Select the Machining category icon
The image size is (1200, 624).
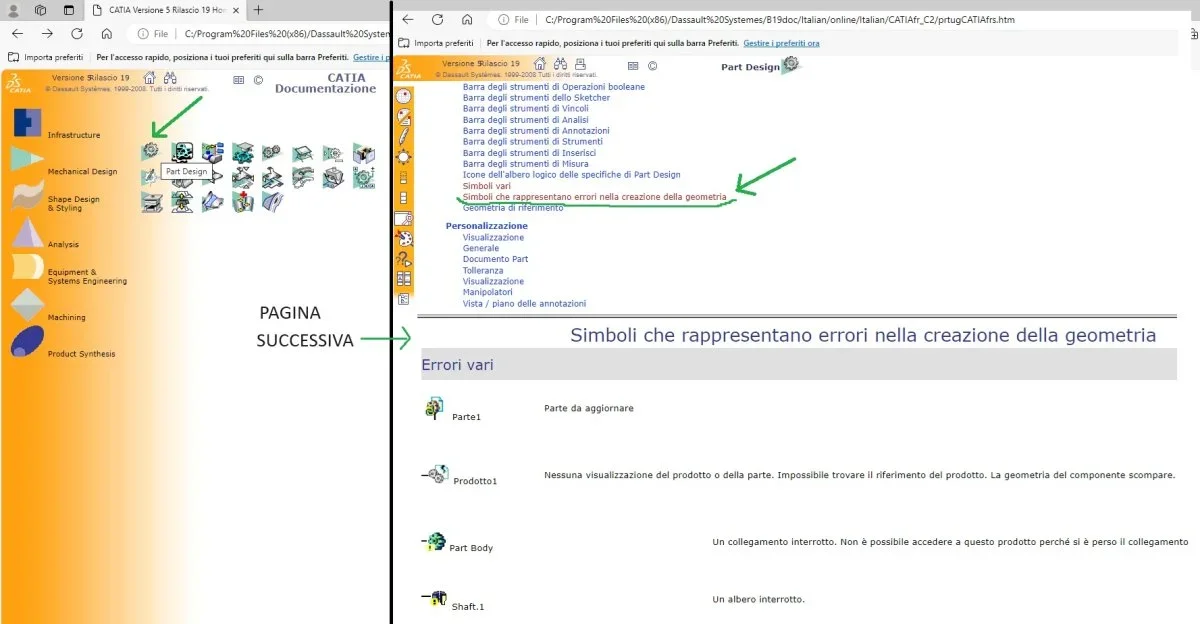coord(27,305)
